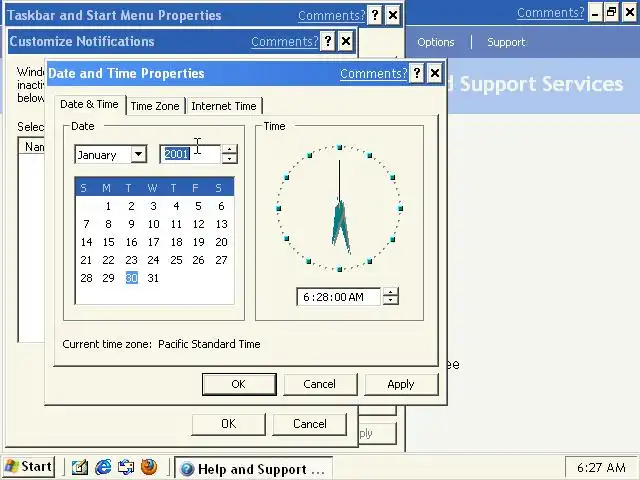Click Apply in Date and Time Properties

coord(401,384)
